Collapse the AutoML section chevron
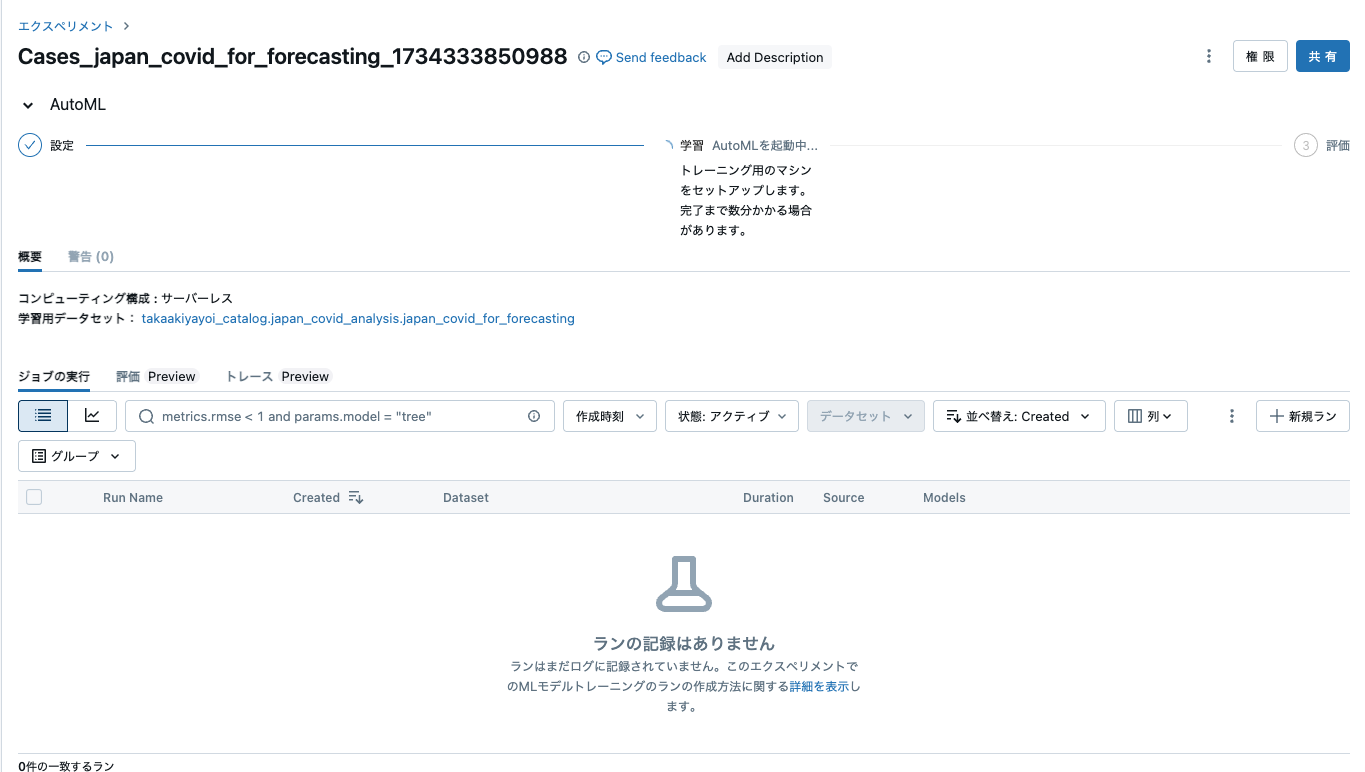This screenshot has width=1365, height=772. [x=26, y=104]
